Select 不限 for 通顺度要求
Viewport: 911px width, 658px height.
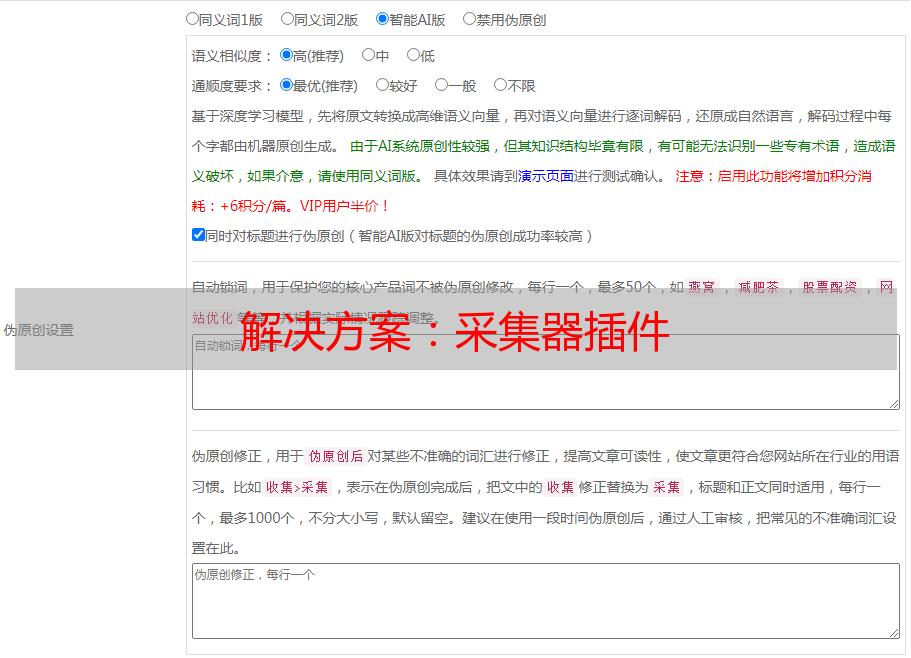pyautogui.click(x=500, y=85)
